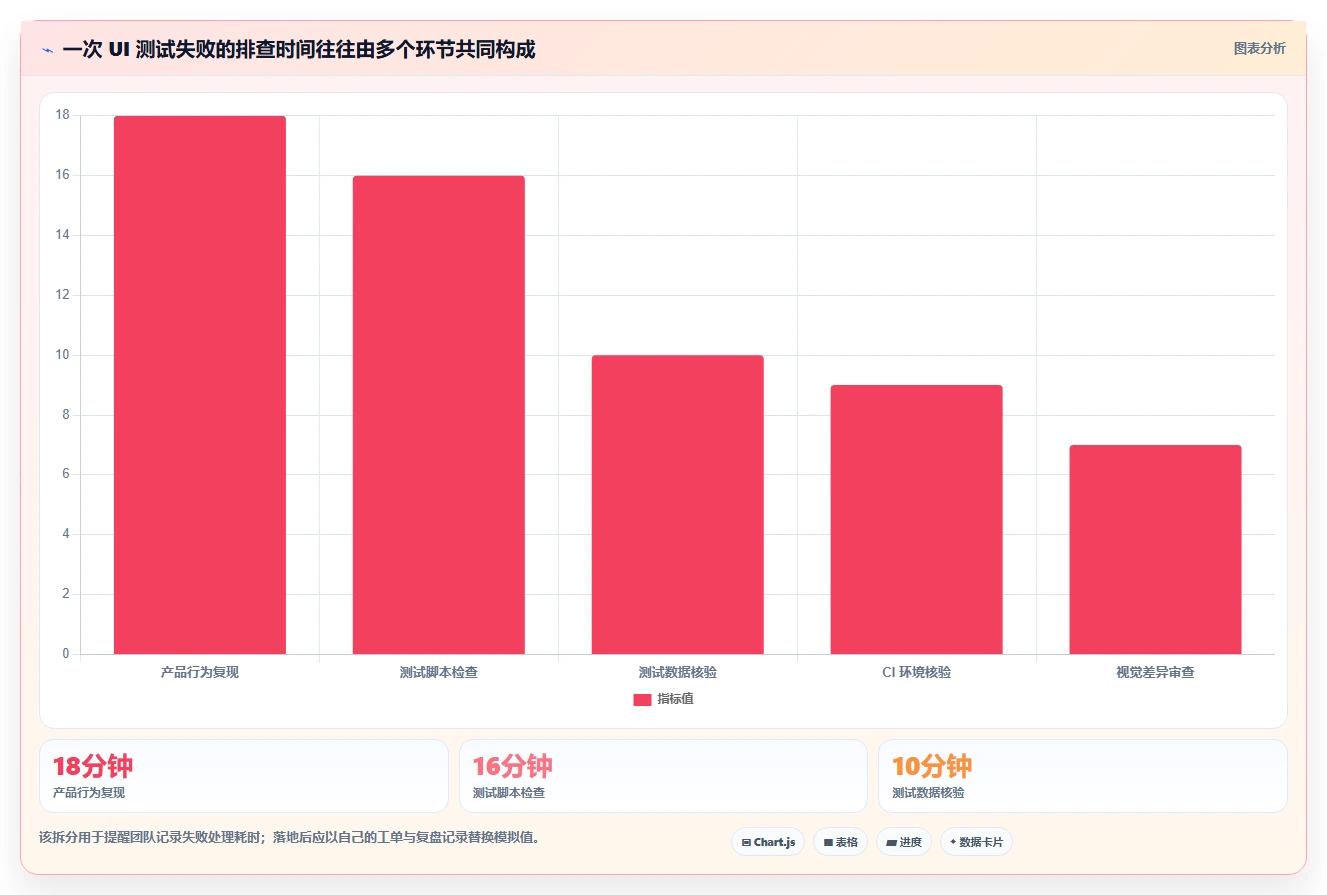
Task: Click the 16分钟 card value
Action: (x=513, y=767)
